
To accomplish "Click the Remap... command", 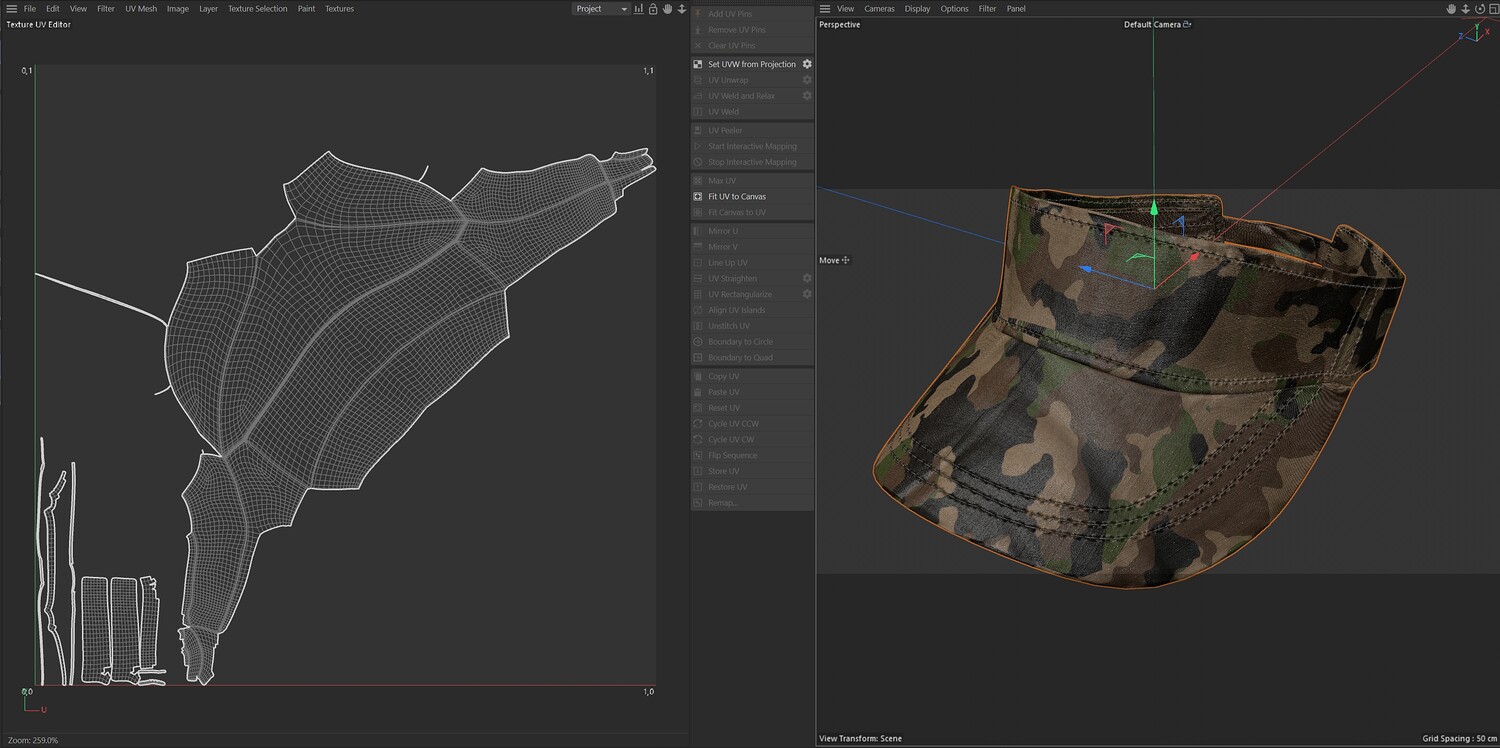I will (x=752, y=503).
